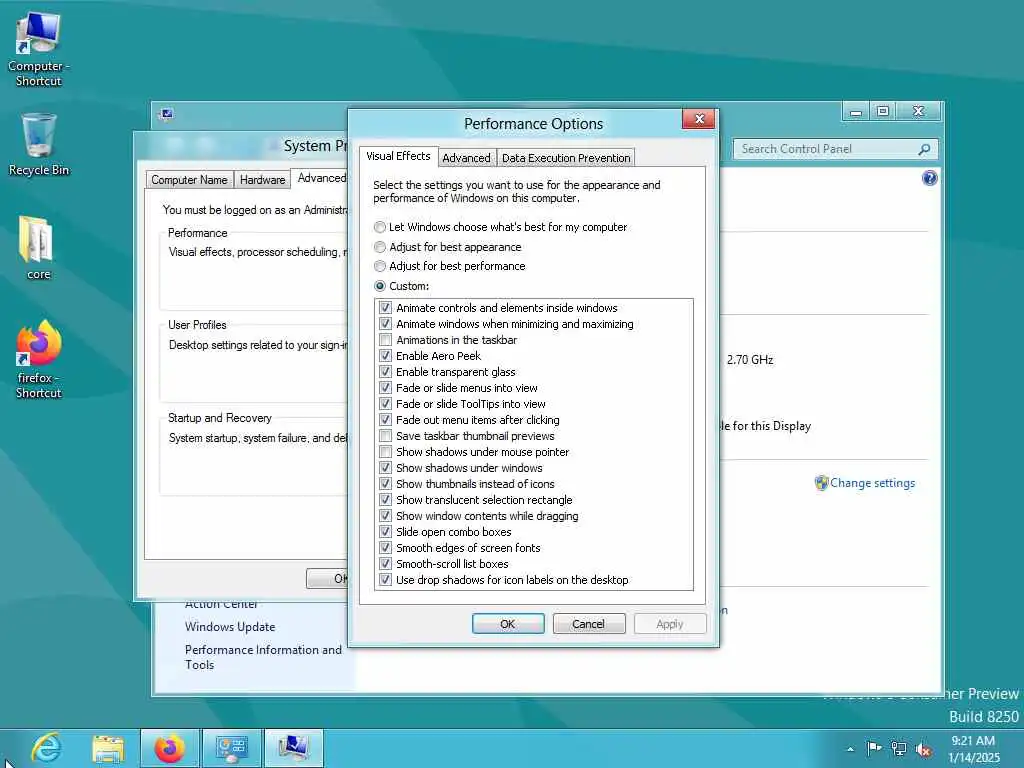Open Windows Update link

pos(230,627)
